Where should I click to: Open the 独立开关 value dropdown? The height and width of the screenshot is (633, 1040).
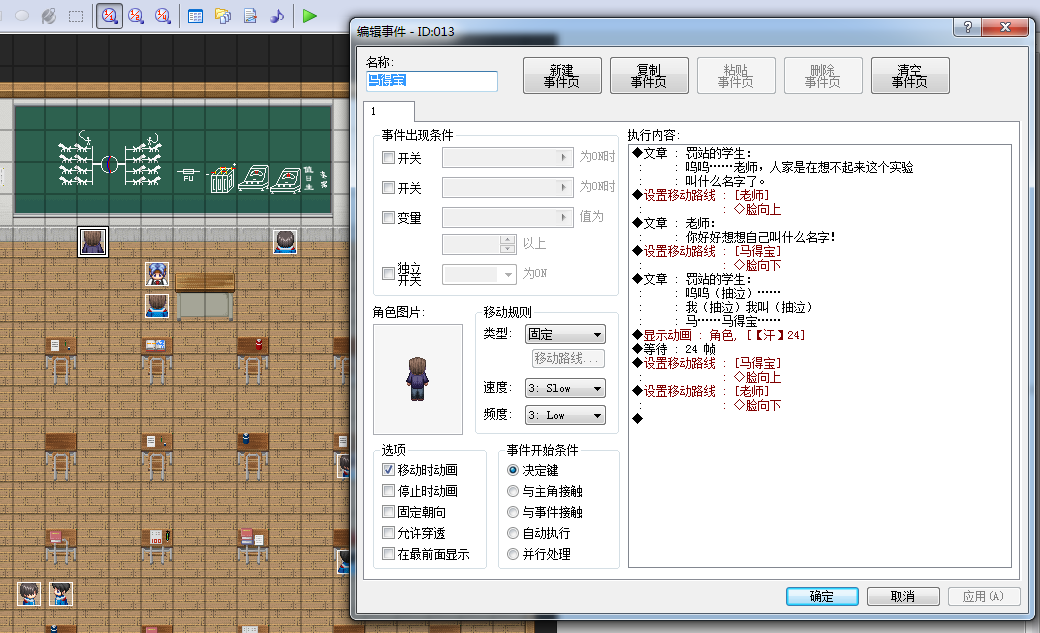point(479,274)
